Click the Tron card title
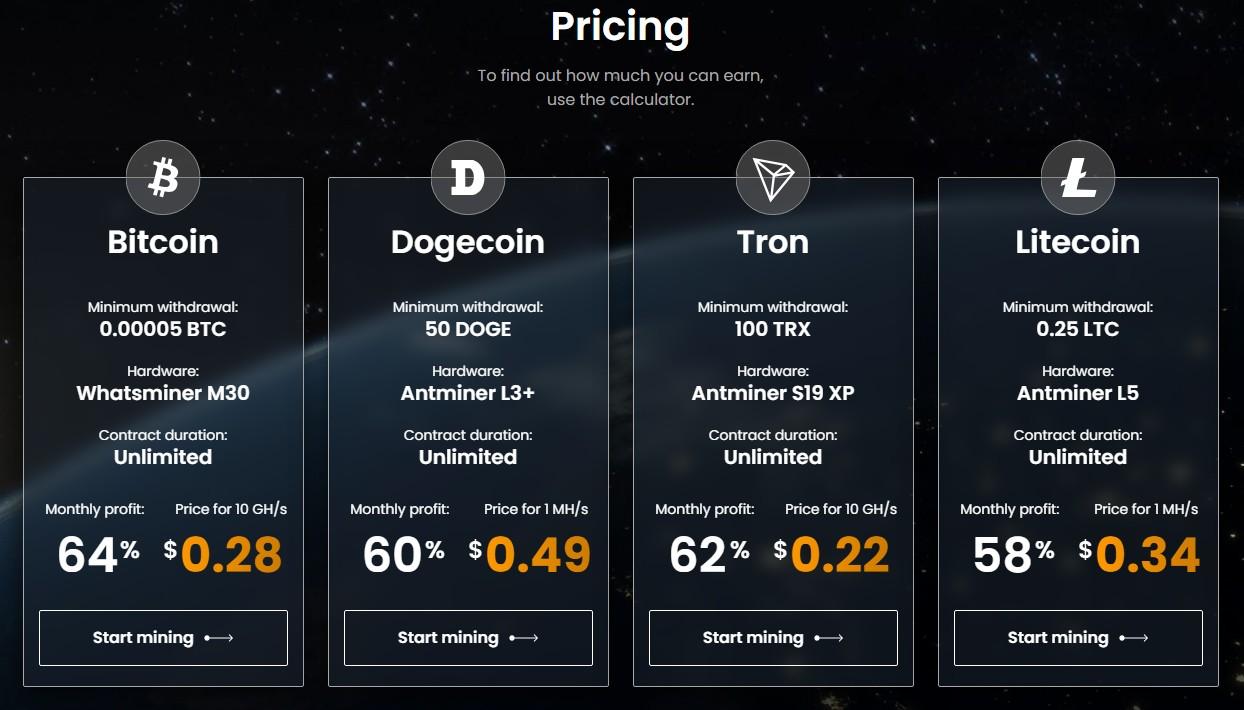The height and width of the screenshot is (710, 1244). (773, 242)
